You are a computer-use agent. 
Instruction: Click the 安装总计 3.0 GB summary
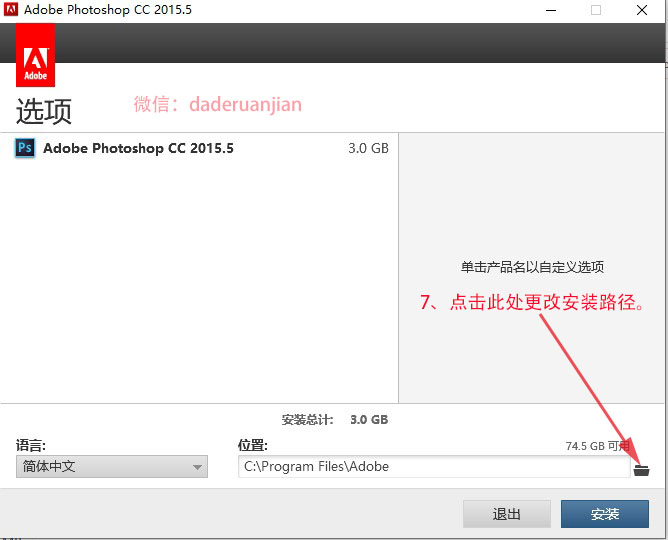coord(334,420)
